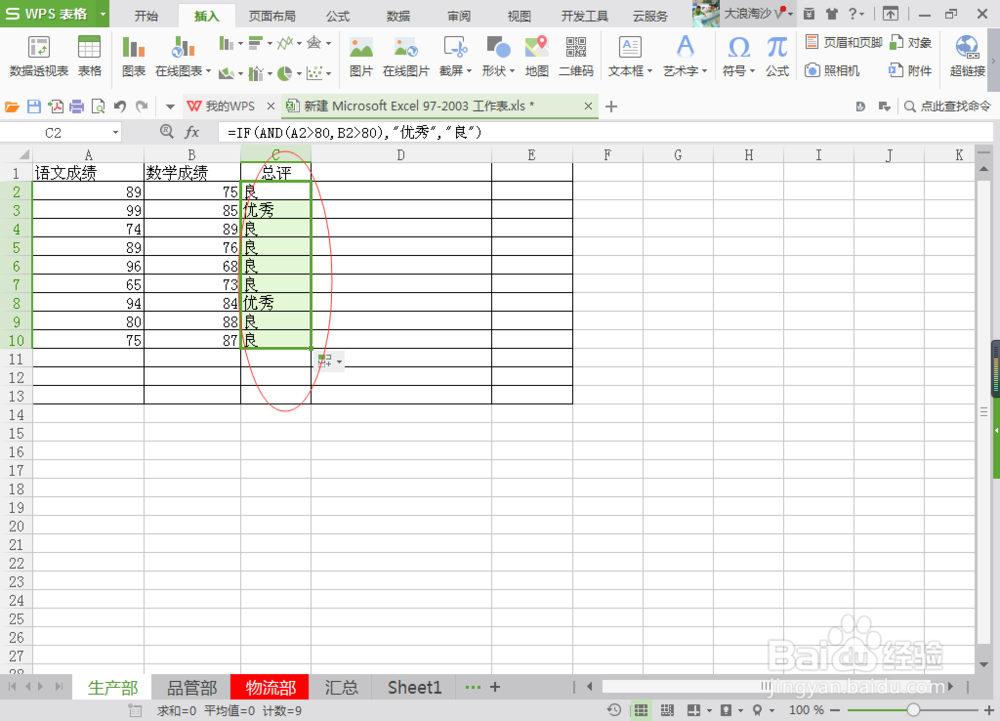Viewport: 1000px width, 721px height.
Task: Undo the last action
Action: pyautogui.click(x=120, y=106)
